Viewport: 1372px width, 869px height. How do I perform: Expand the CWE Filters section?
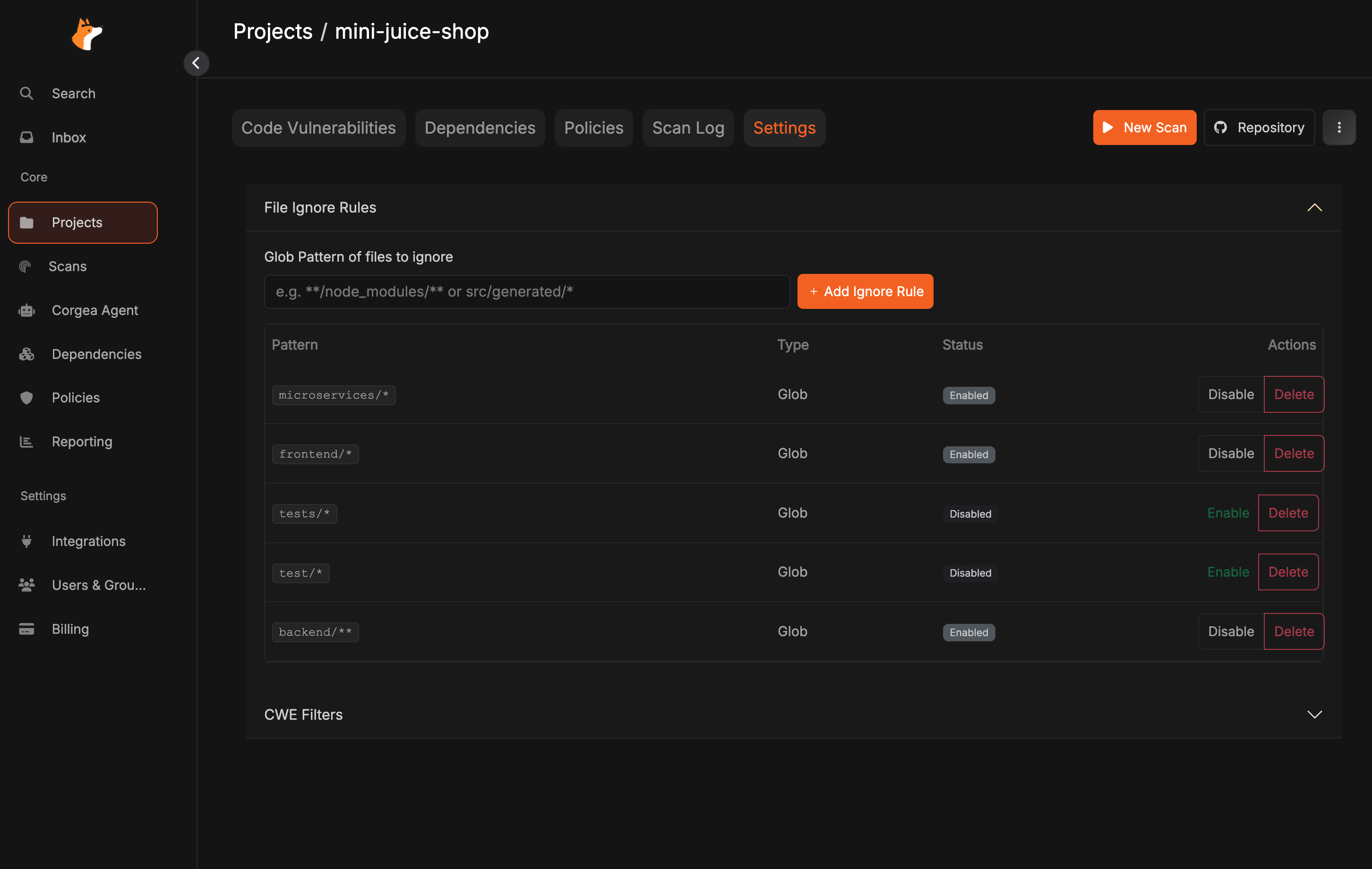(x=1314, y=715)
